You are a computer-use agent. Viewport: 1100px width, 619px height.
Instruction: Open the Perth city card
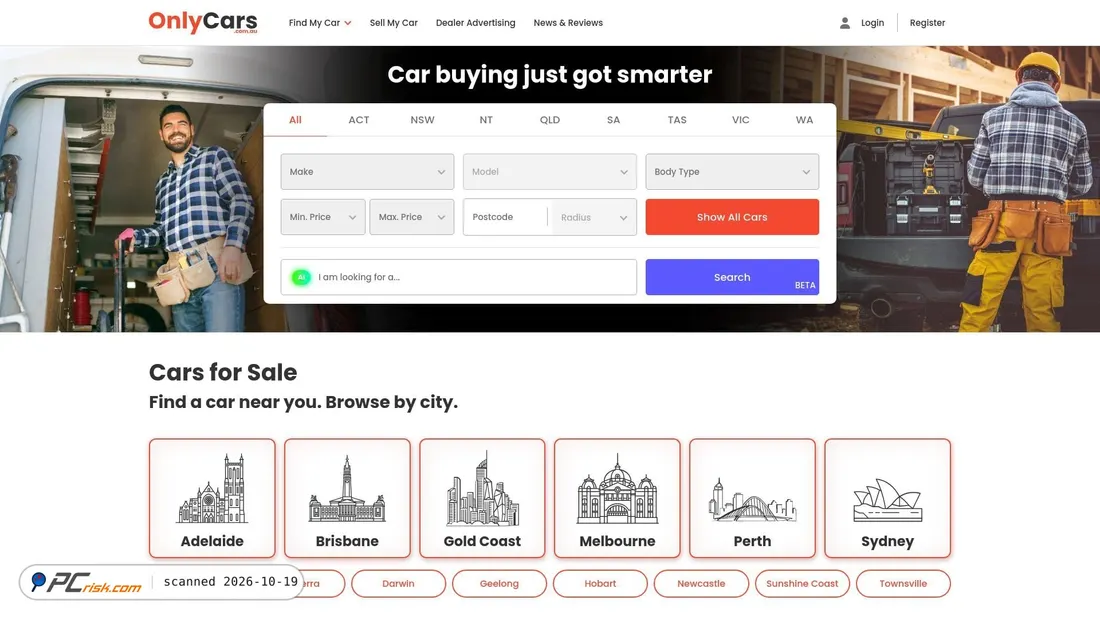[752, 498]
